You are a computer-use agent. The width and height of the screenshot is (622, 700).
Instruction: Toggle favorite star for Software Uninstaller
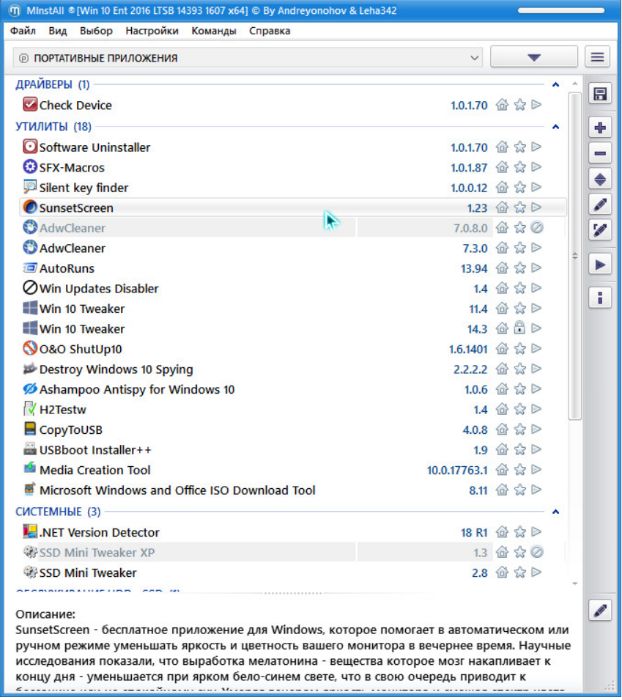[x=520, y=147]
